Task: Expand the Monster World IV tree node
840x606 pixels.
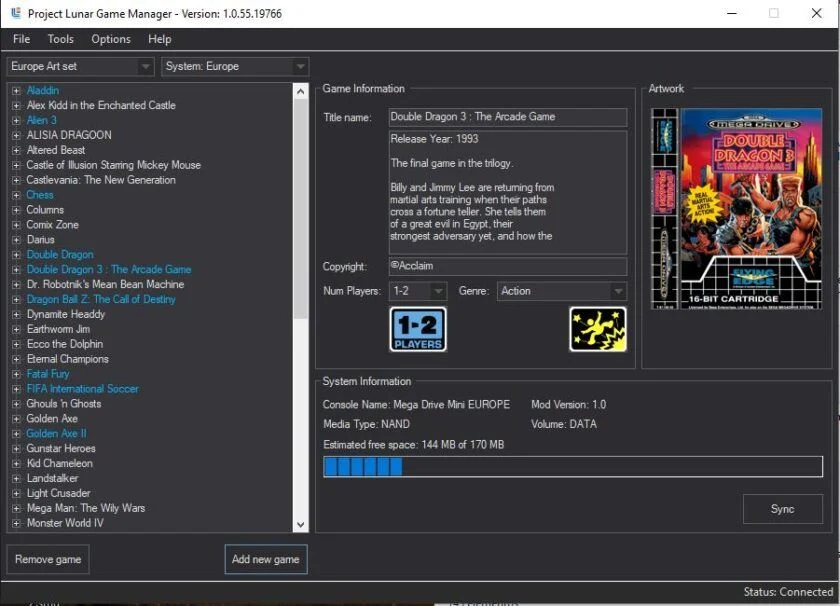Action: [16, 523]
